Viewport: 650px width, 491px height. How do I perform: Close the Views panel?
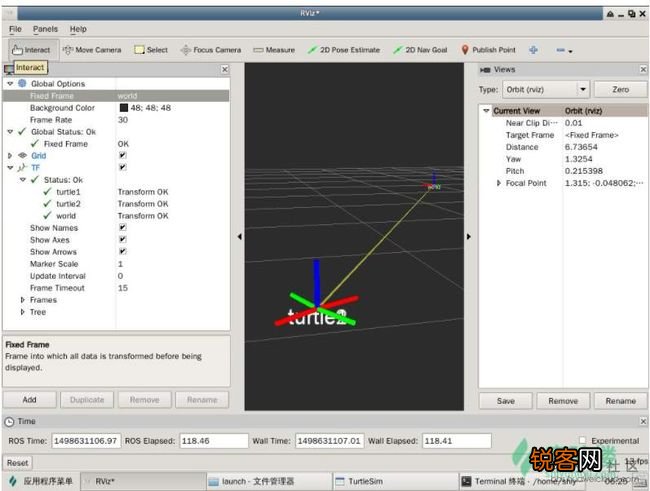643,69
